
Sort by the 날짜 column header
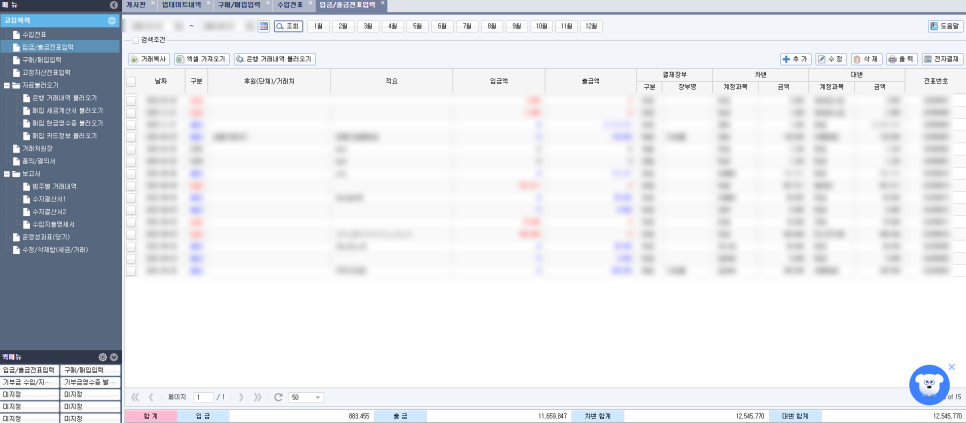[x=163, y=81]
